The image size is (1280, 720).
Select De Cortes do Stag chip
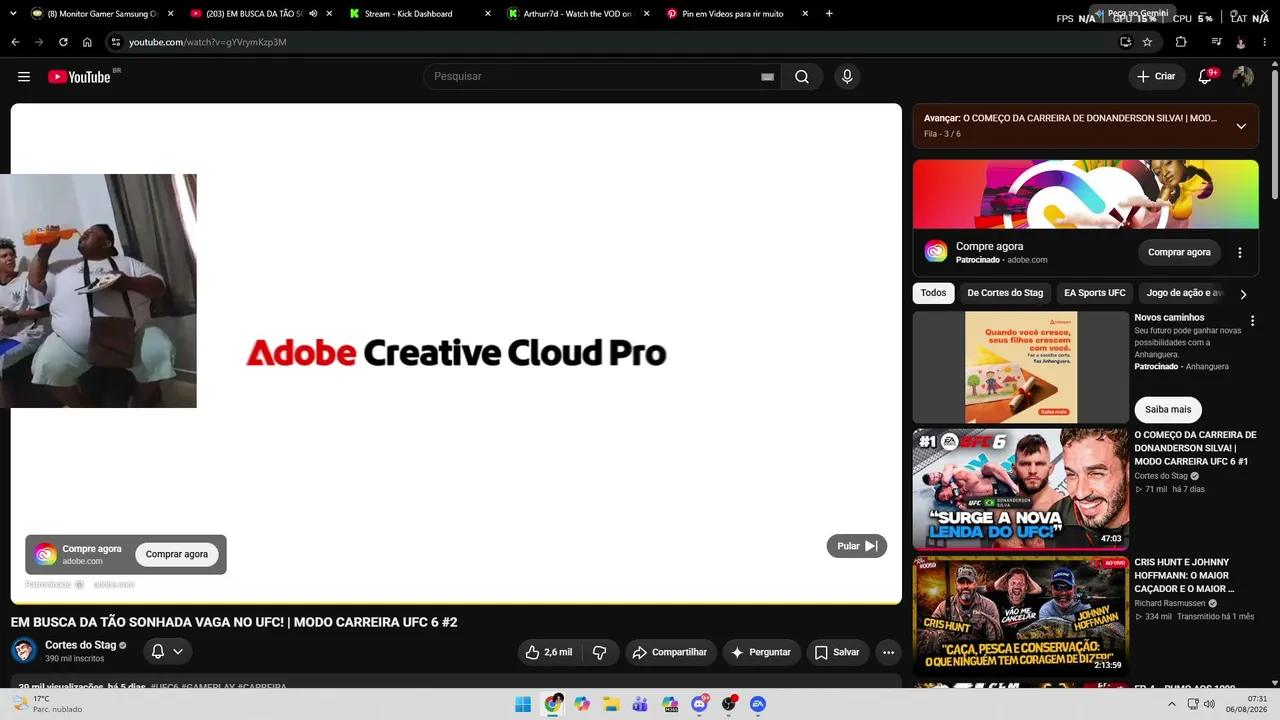tap(1005, 293)
